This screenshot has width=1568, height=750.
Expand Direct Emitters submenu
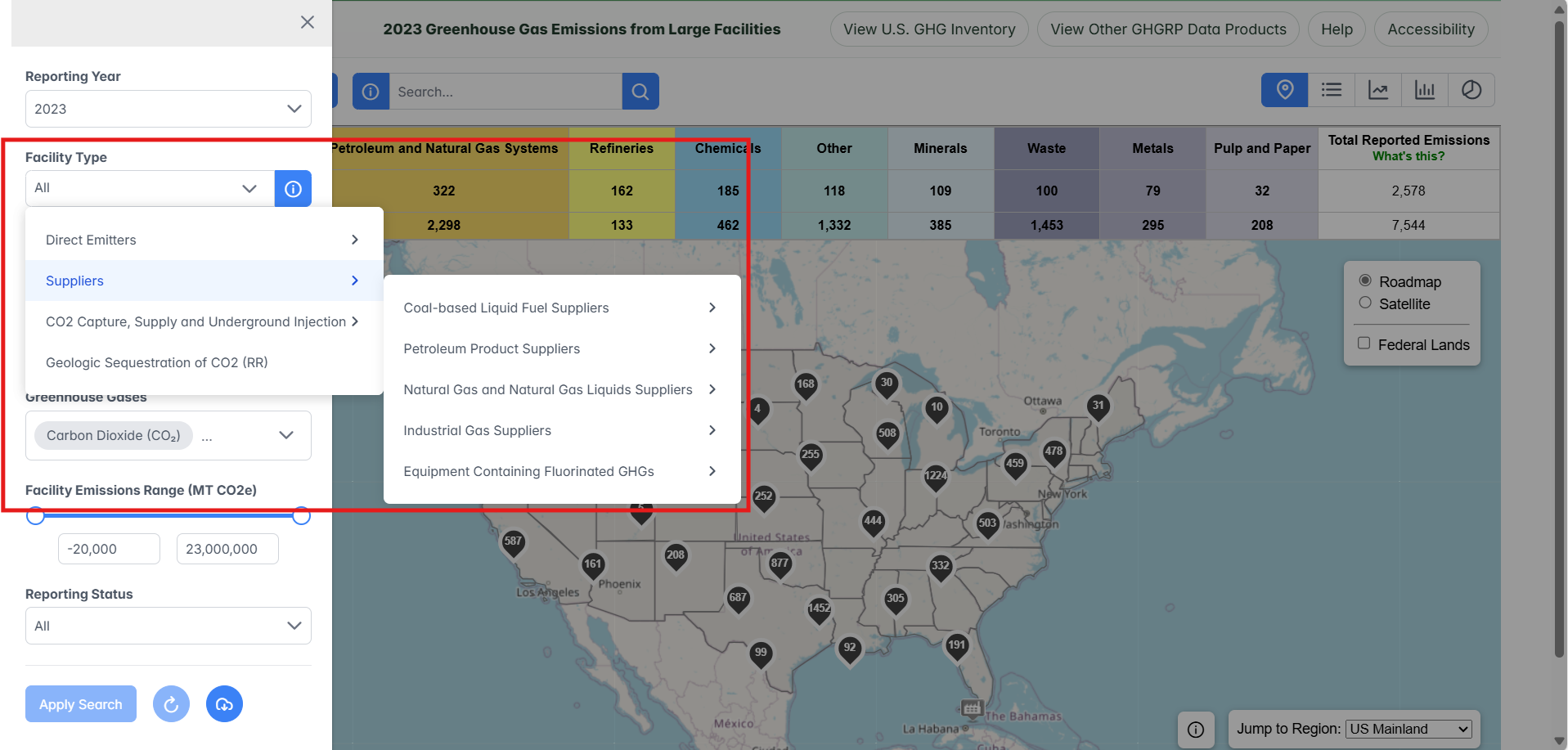pyautogui.click(x=202, y=240)
